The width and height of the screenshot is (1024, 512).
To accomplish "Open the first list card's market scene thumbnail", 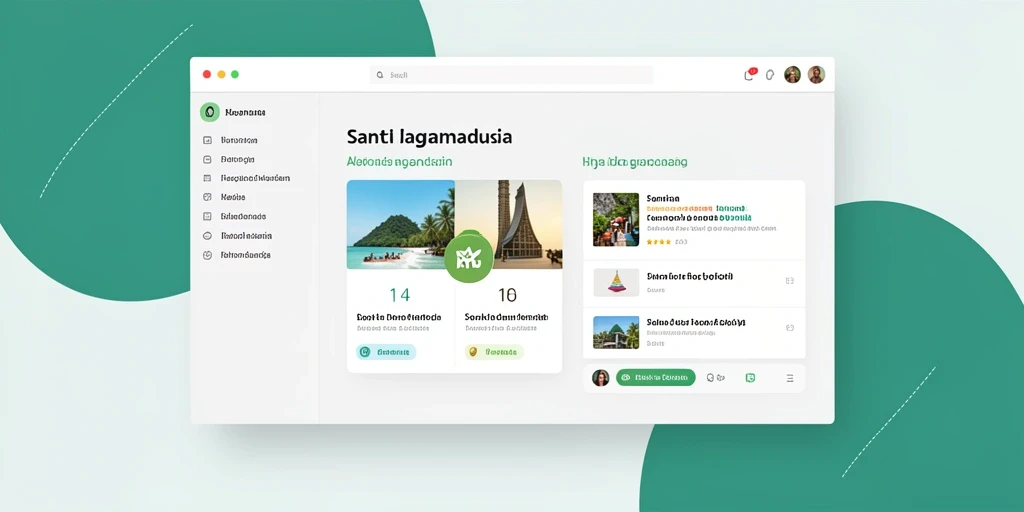I will pos(616,219).
